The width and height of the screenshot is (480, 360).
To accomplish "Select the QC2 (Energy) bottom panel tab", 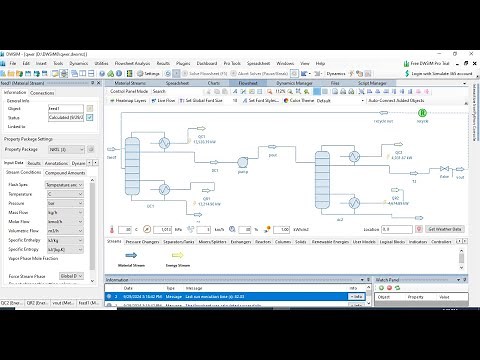I will [12, 303].
